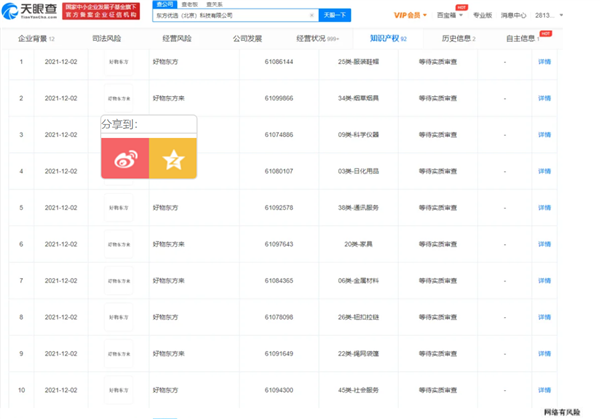Click the 好物东方来 name in row 9
This screenshot has height=419, width=600.
(x=169, y=354)
